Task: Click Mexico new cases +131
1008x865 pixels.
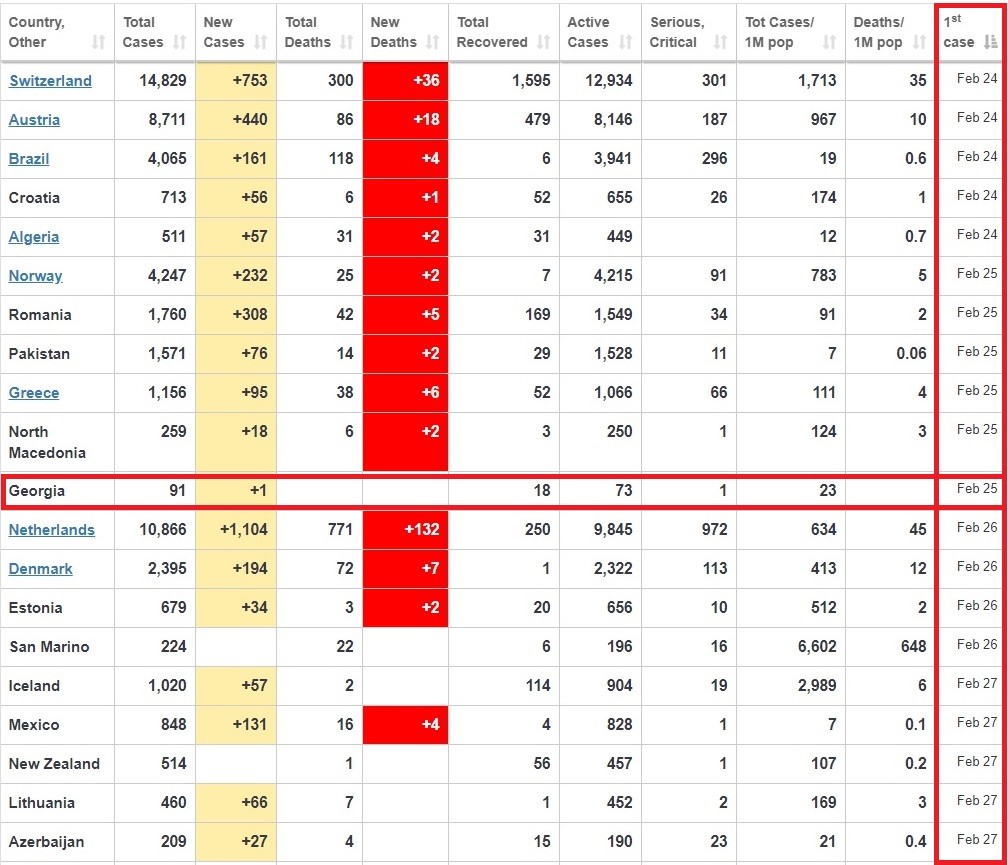Action: pos(250,726)
